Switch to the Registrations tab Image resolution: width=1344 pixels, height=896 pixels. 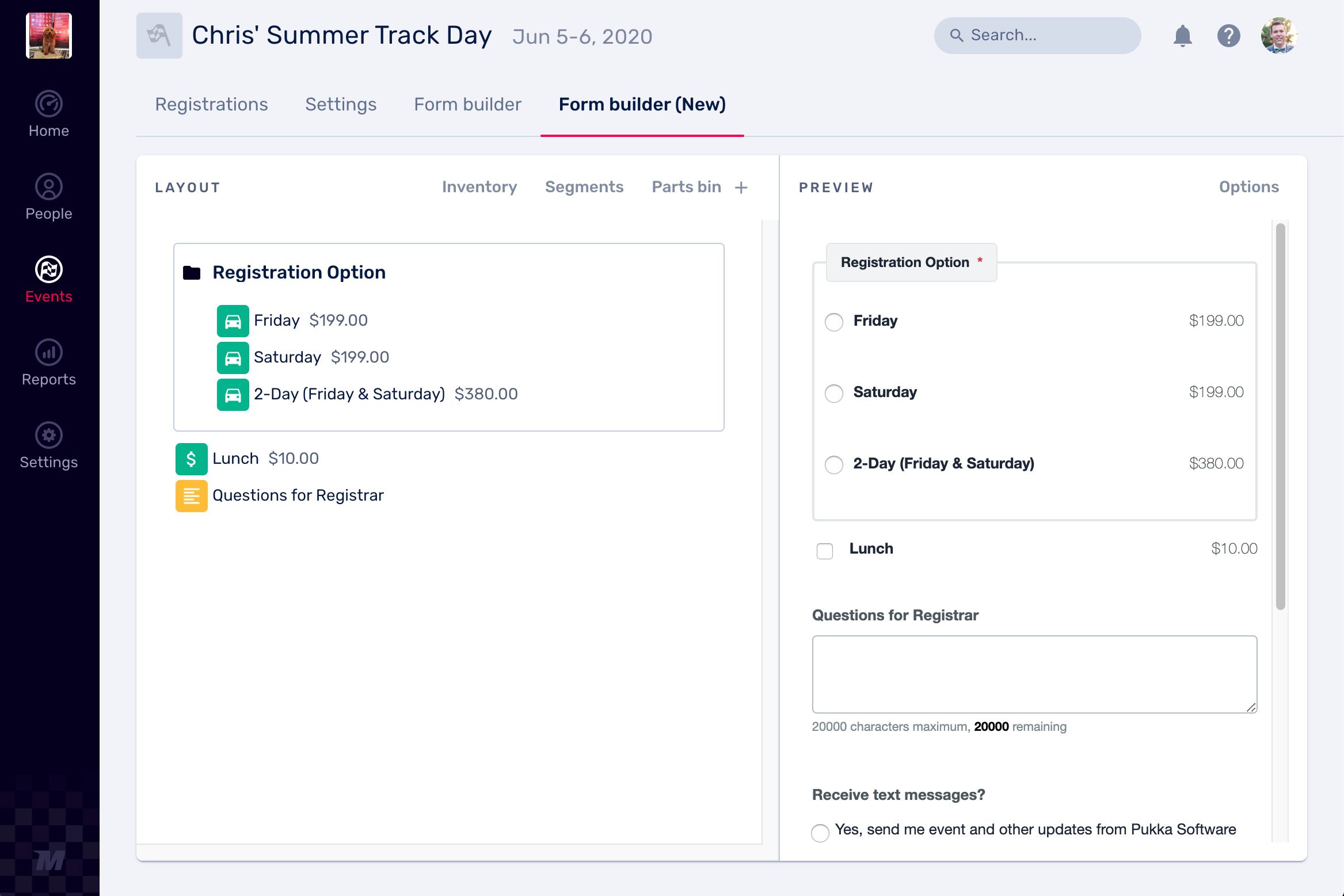click(x=211, y=104)
